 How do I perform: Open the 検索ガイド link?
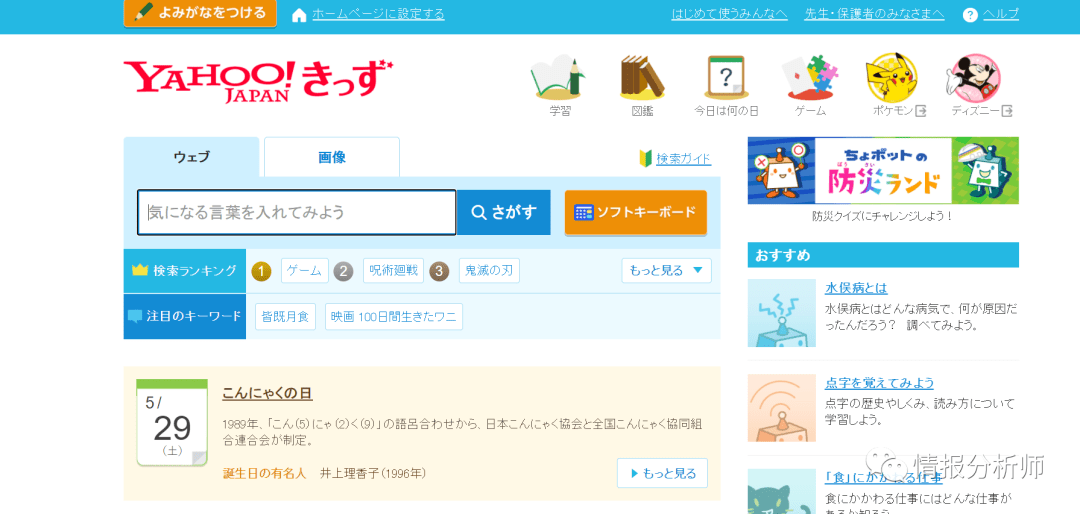click(683, 159)
